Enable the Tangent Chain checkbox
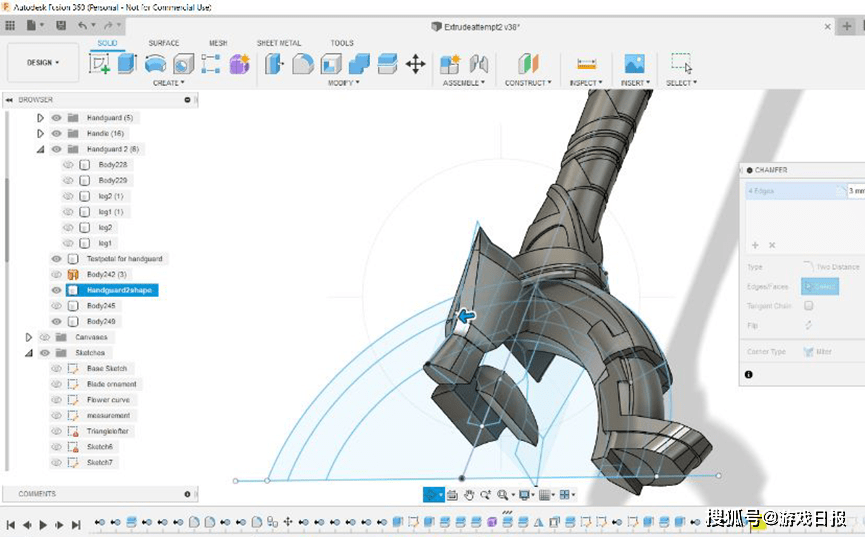 pos(808,306)
